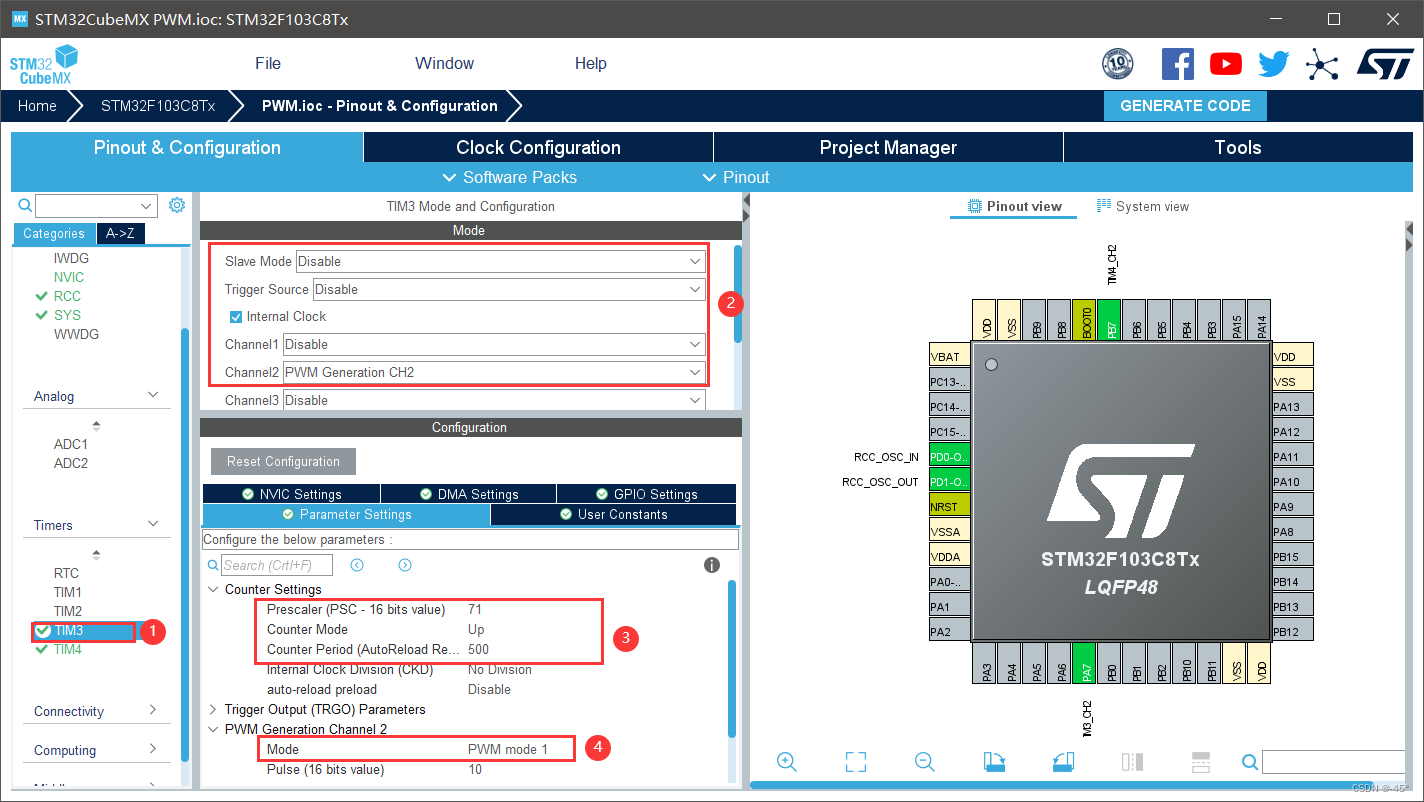Click the STM32CubeMX logo
The width and height of the screenshot is (1424, 802).
pyautogui.click(x=44, y=64)
